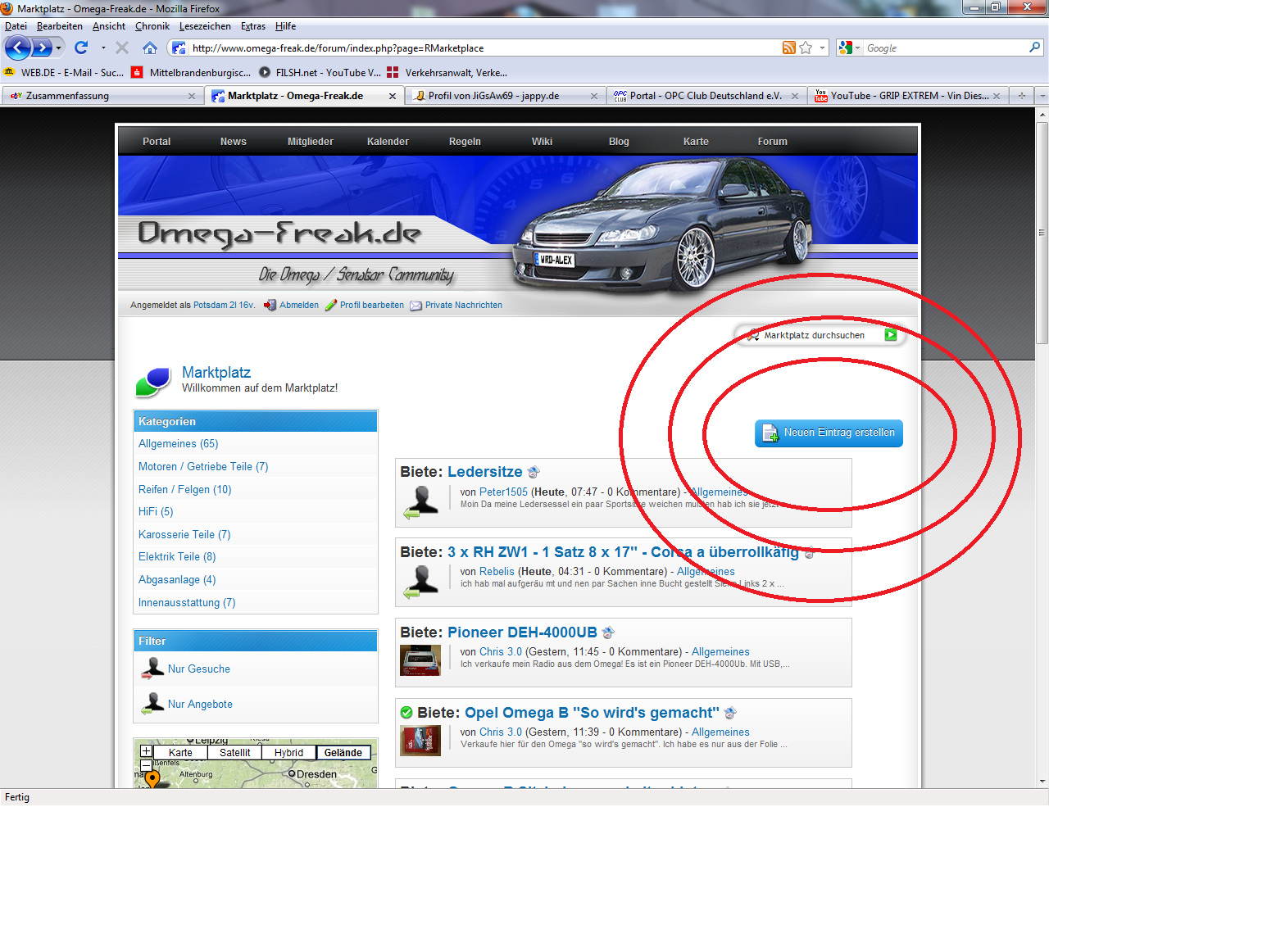This screenshot has width=1267, height=952.
Task: Click the Nur Gesuche person icon
Action: click(152, 669)
